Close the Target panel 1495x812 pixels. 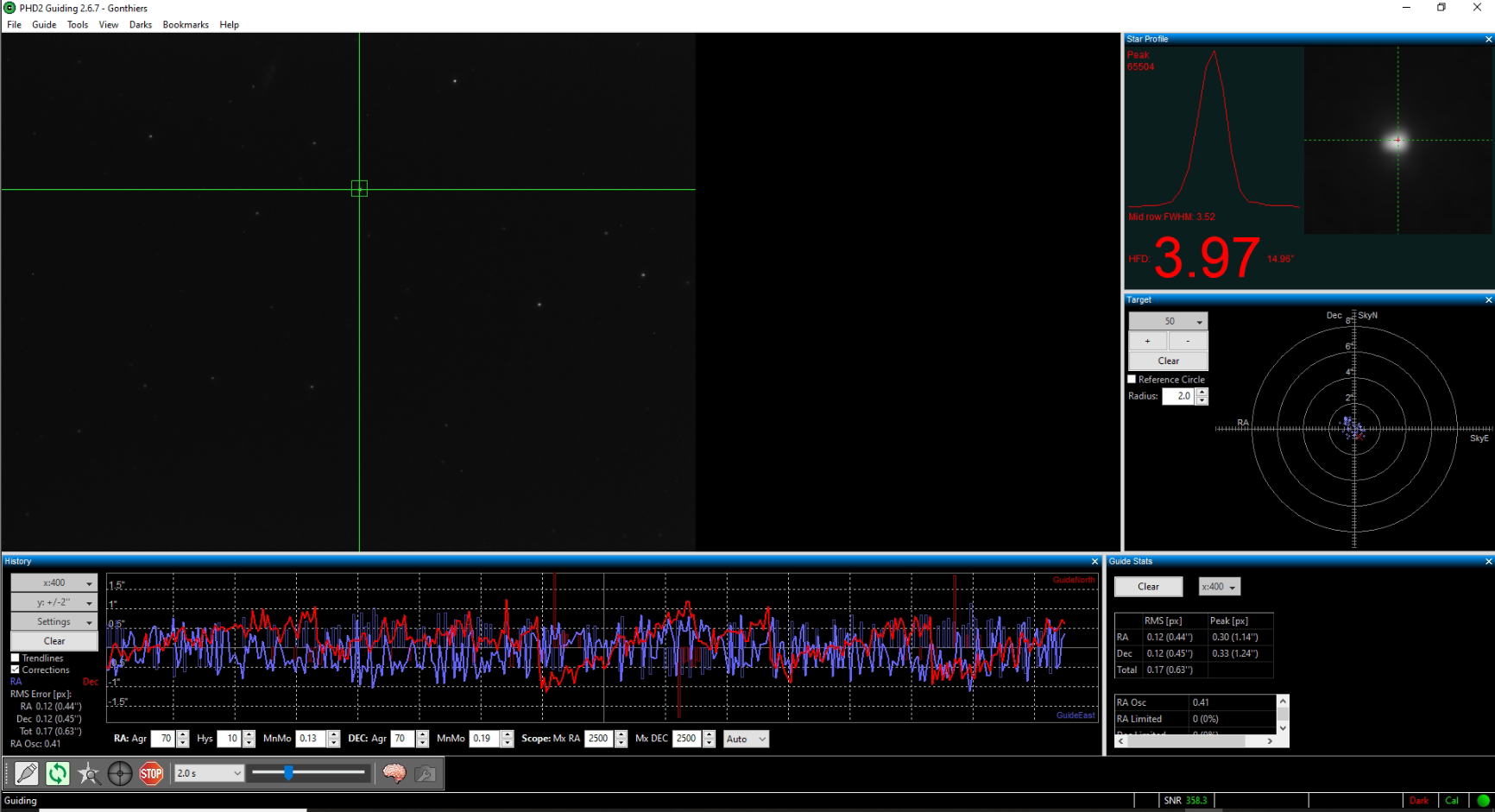(x=1488, y=299)
